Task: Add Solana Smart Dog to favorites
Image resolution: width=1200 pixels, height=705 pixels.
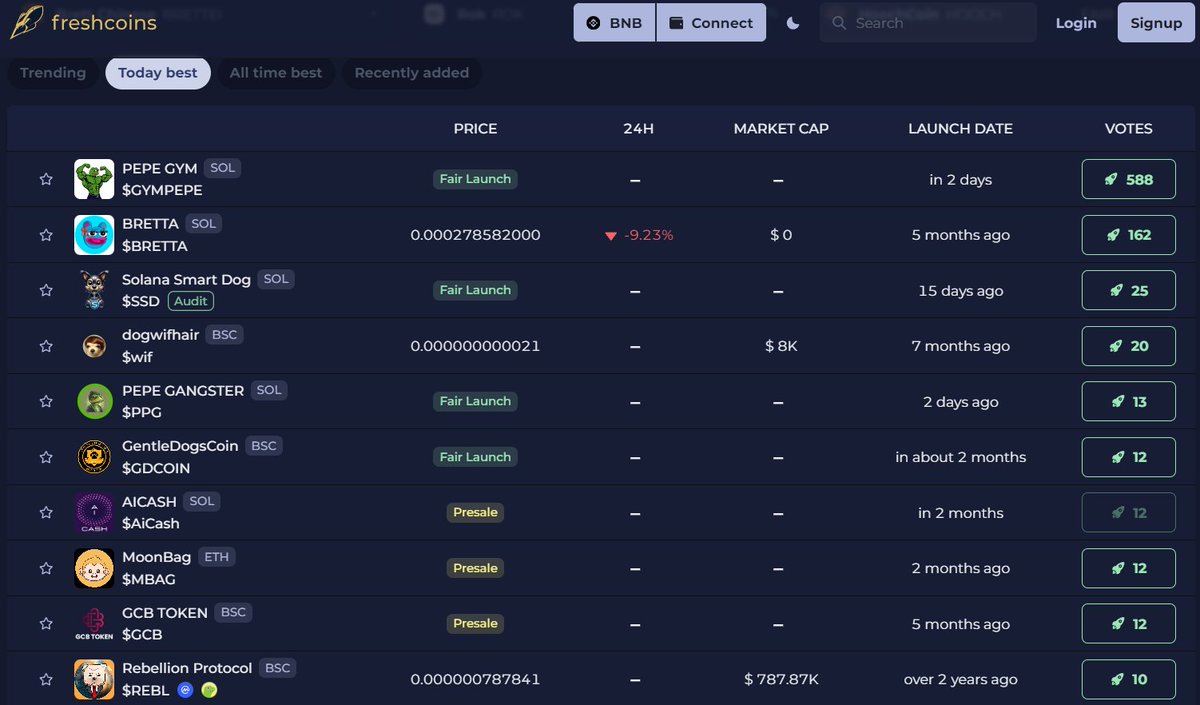Action: click(x=46, y=291)
